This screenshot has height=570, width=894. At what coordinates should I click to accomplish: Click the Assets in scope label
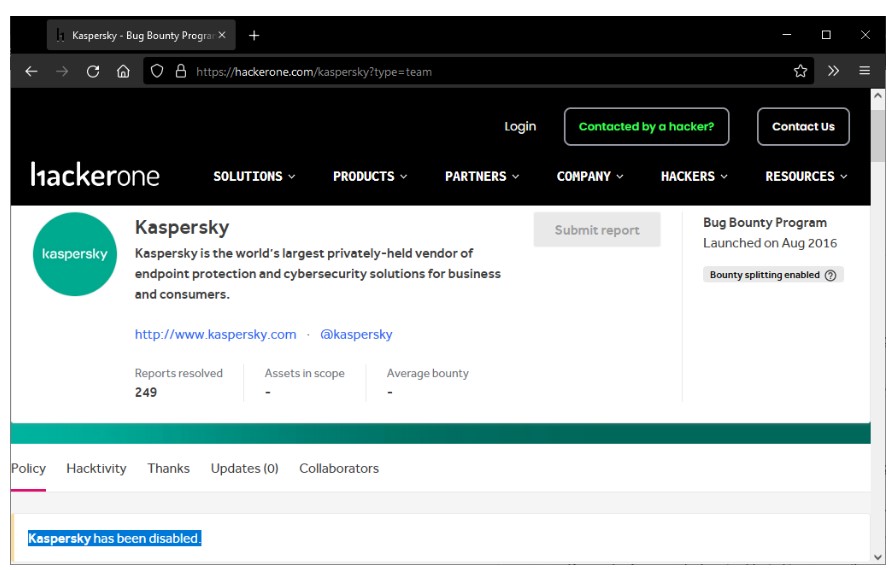pyautogui.click(x=304, y=373)
